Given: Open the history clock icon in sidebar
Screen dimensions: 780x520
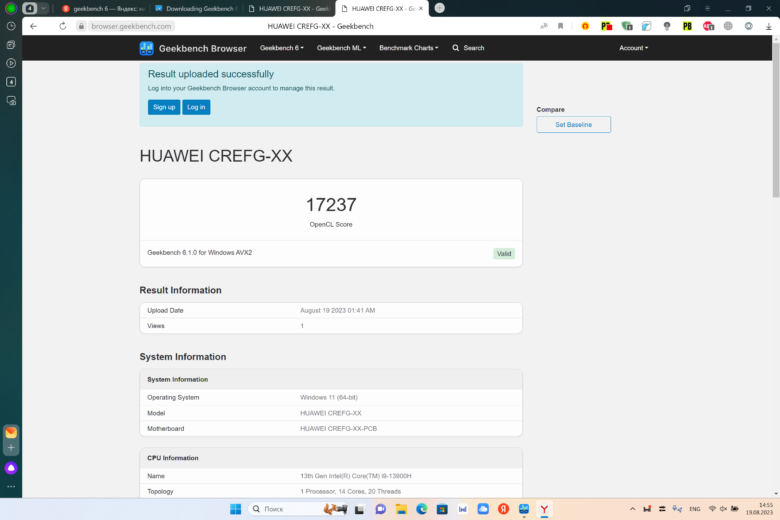Looking at the screenshot, I should point(11,26).
